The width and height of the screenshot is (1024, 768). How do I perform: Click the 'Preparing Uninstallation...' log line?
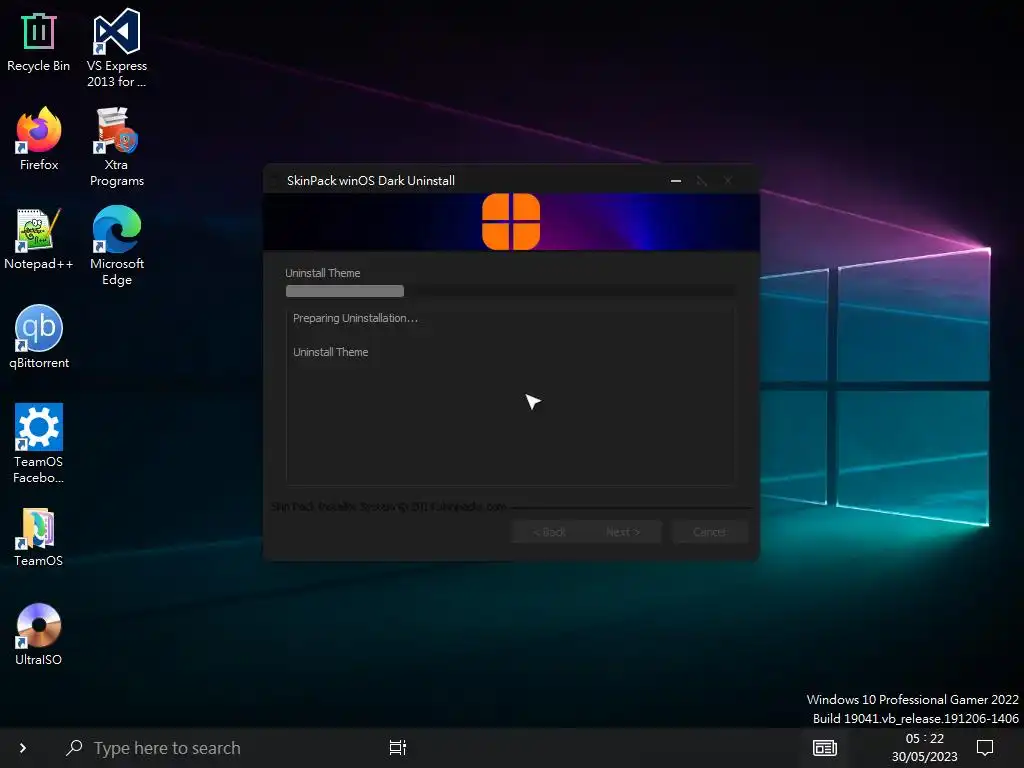point(355,318)
